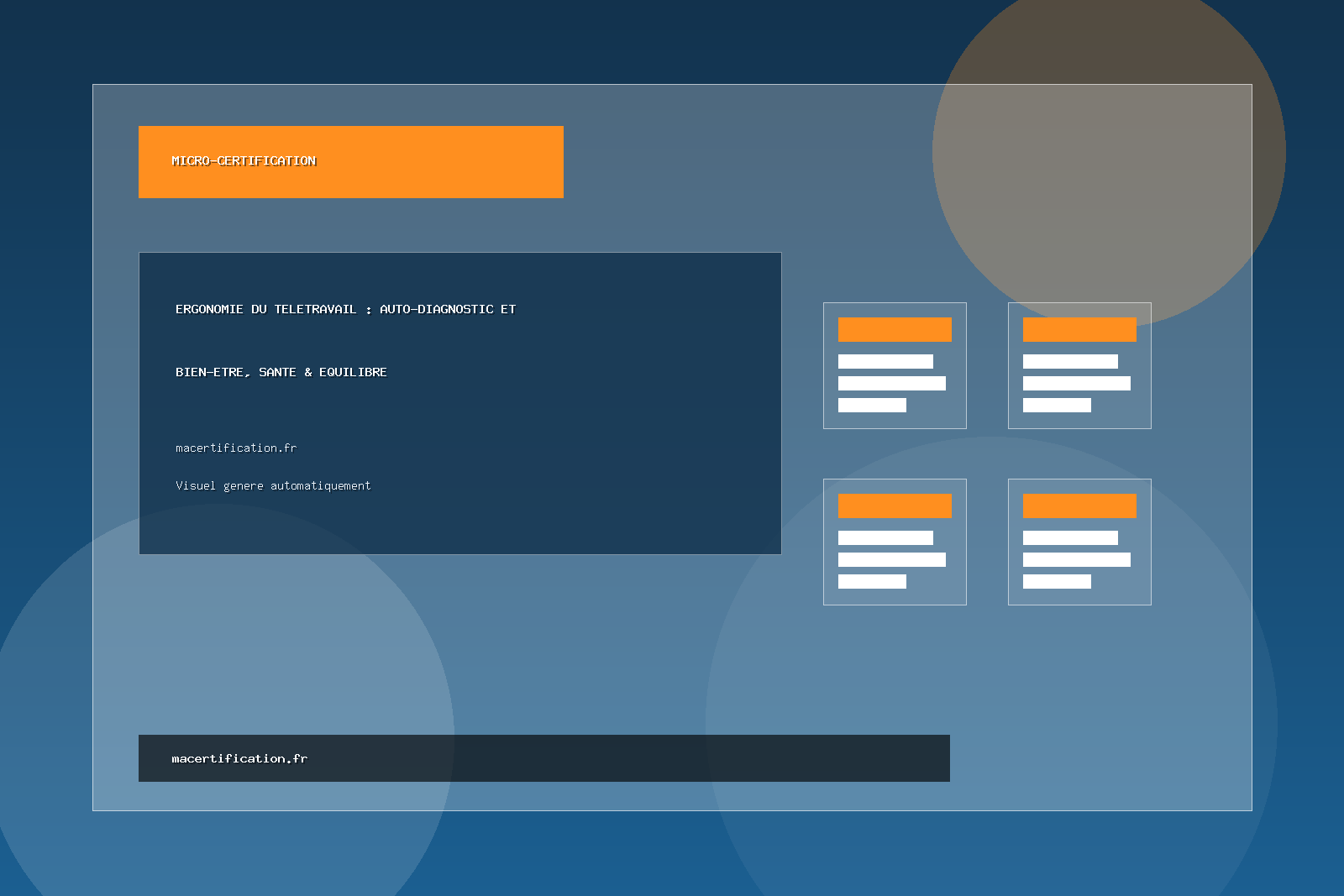Screen dimensions: 1344x896
Task: Click the shortest white bar in the bottom-right card
Action: click(x=1057, y=582)
